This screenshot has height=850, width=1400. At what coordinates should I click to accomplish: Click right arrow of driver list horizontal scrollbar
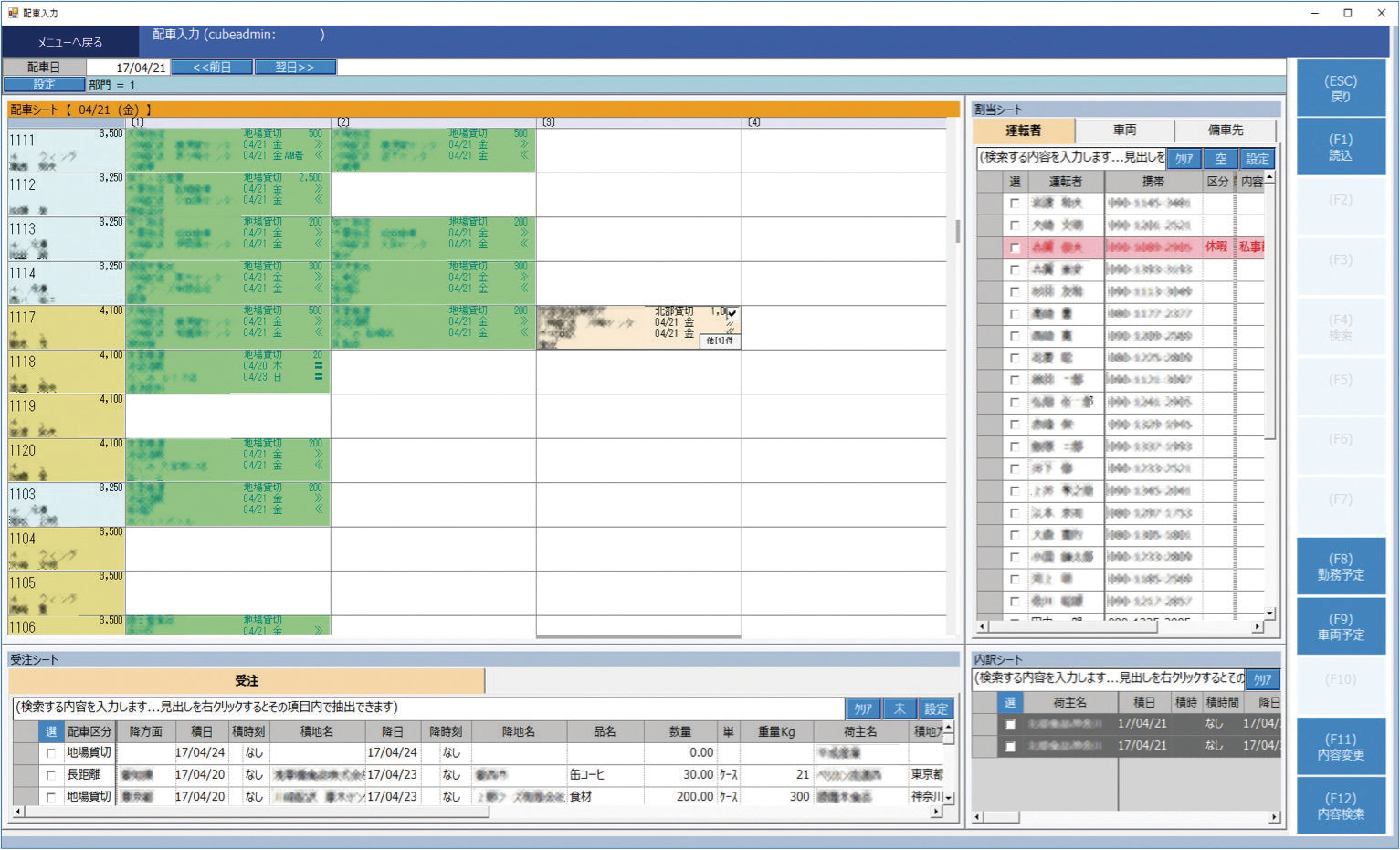pos(1258,627)
